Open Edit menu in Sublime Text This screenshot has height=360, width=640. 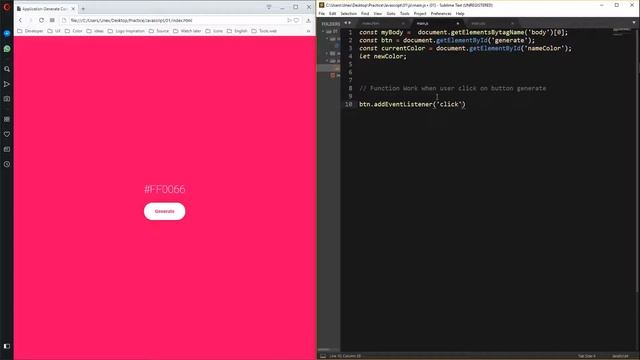[332, 13]
